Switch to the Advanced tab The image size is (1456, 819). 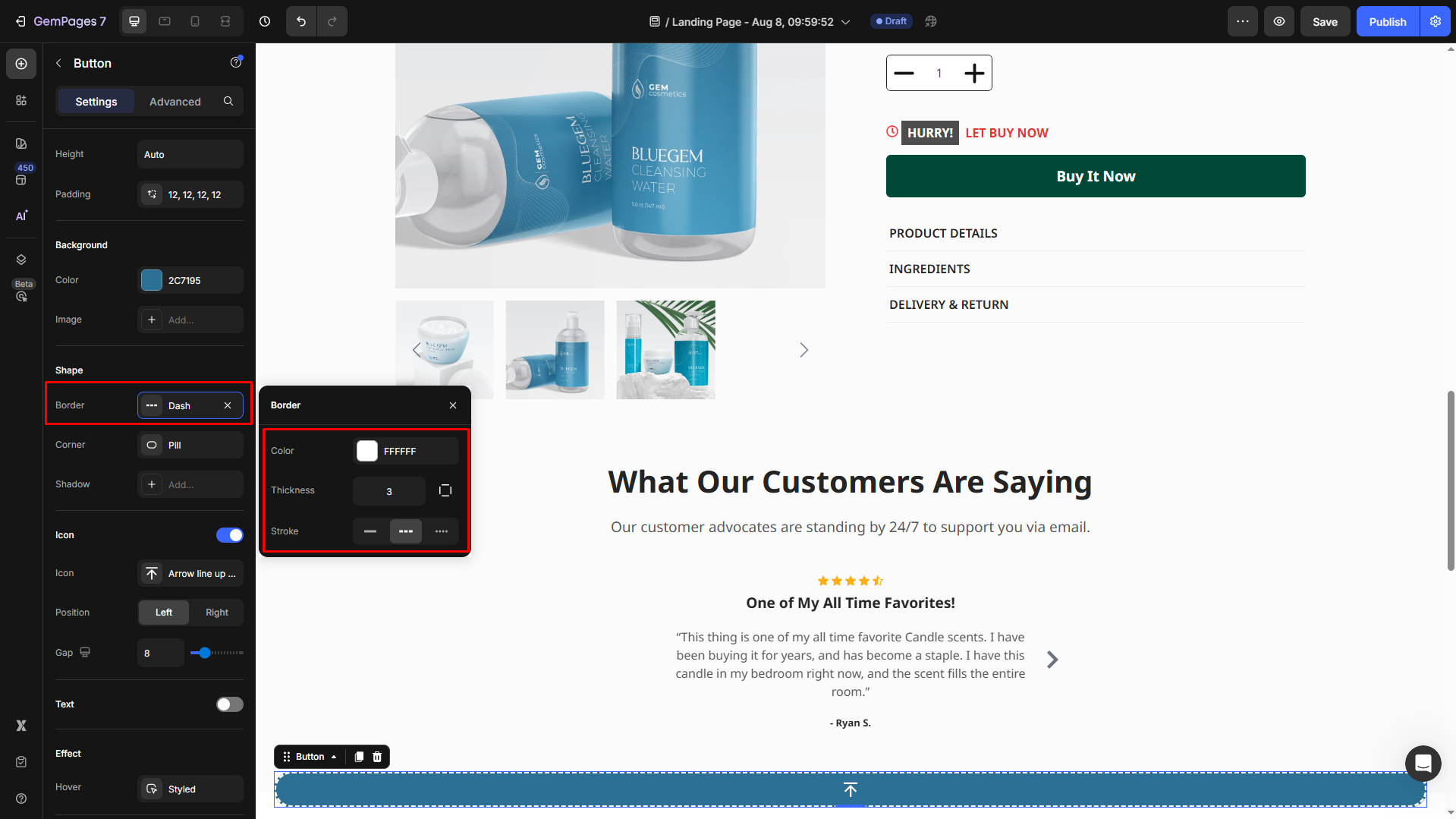click(x=175, y=102)
